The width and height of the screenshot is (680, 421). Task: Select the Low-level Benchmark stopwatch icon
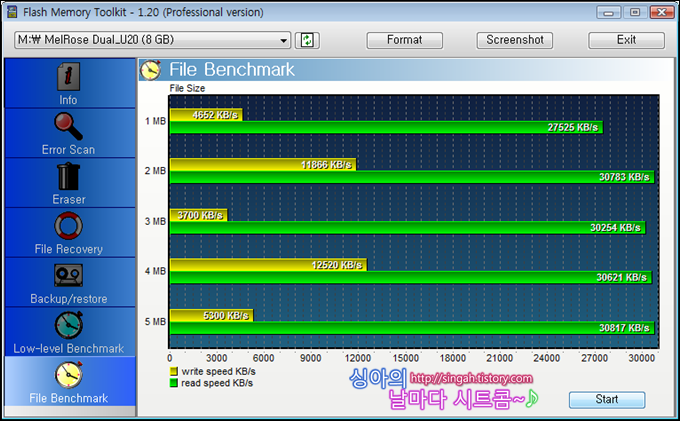[69, 325]
